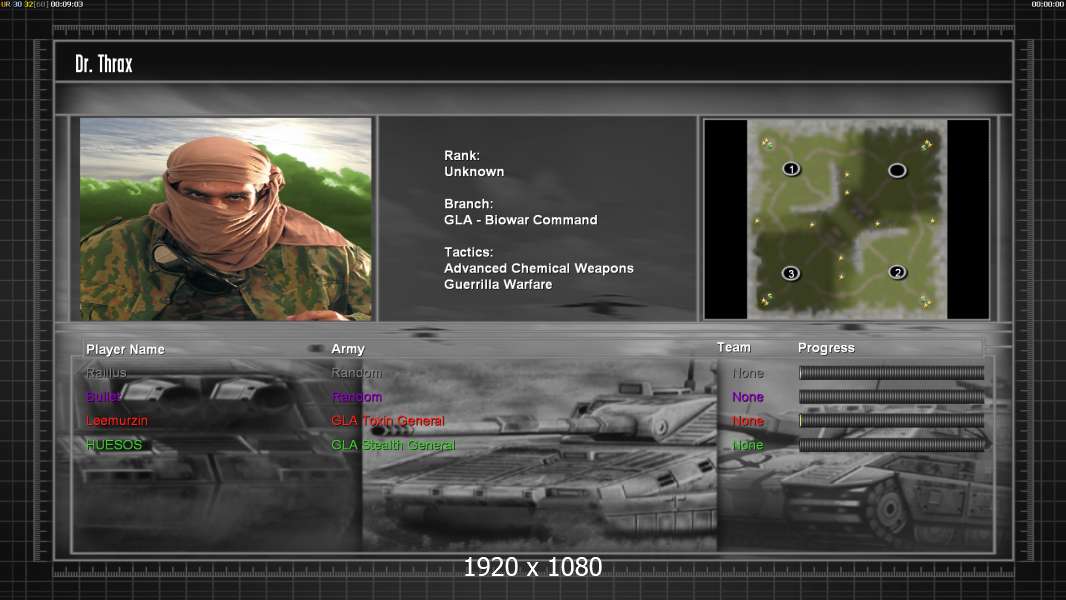1066x600 pixels.
Task: Click HUESOS's green 'None' team value
Action: tap(748, 445)
